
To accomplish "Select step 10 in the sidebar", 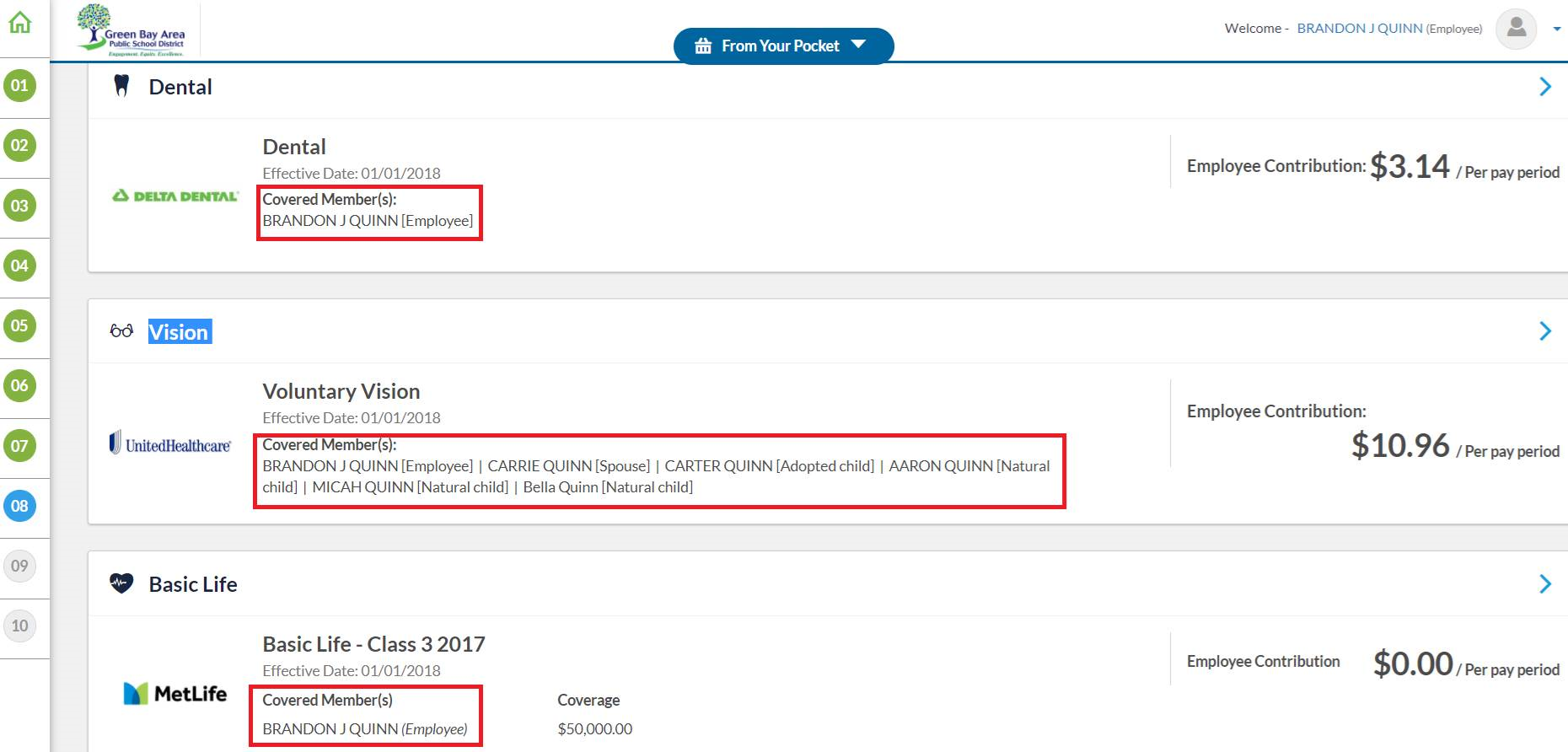I will pos(20,626).
